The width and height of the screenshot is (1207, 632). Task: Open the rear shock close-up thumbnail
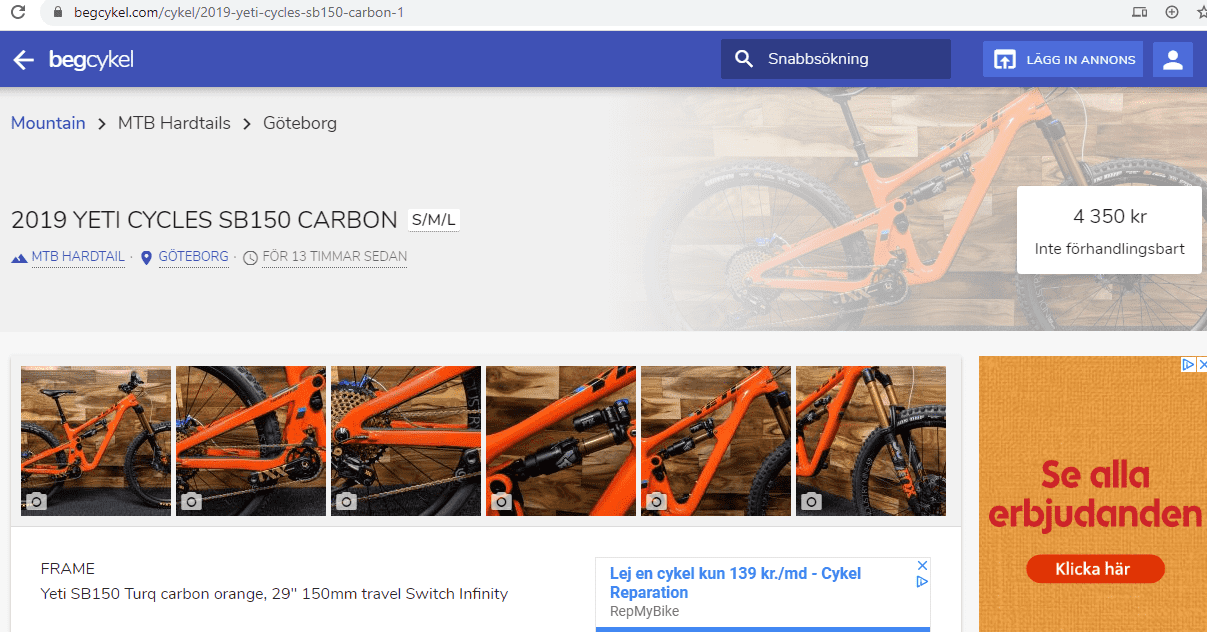pos(561,441)
